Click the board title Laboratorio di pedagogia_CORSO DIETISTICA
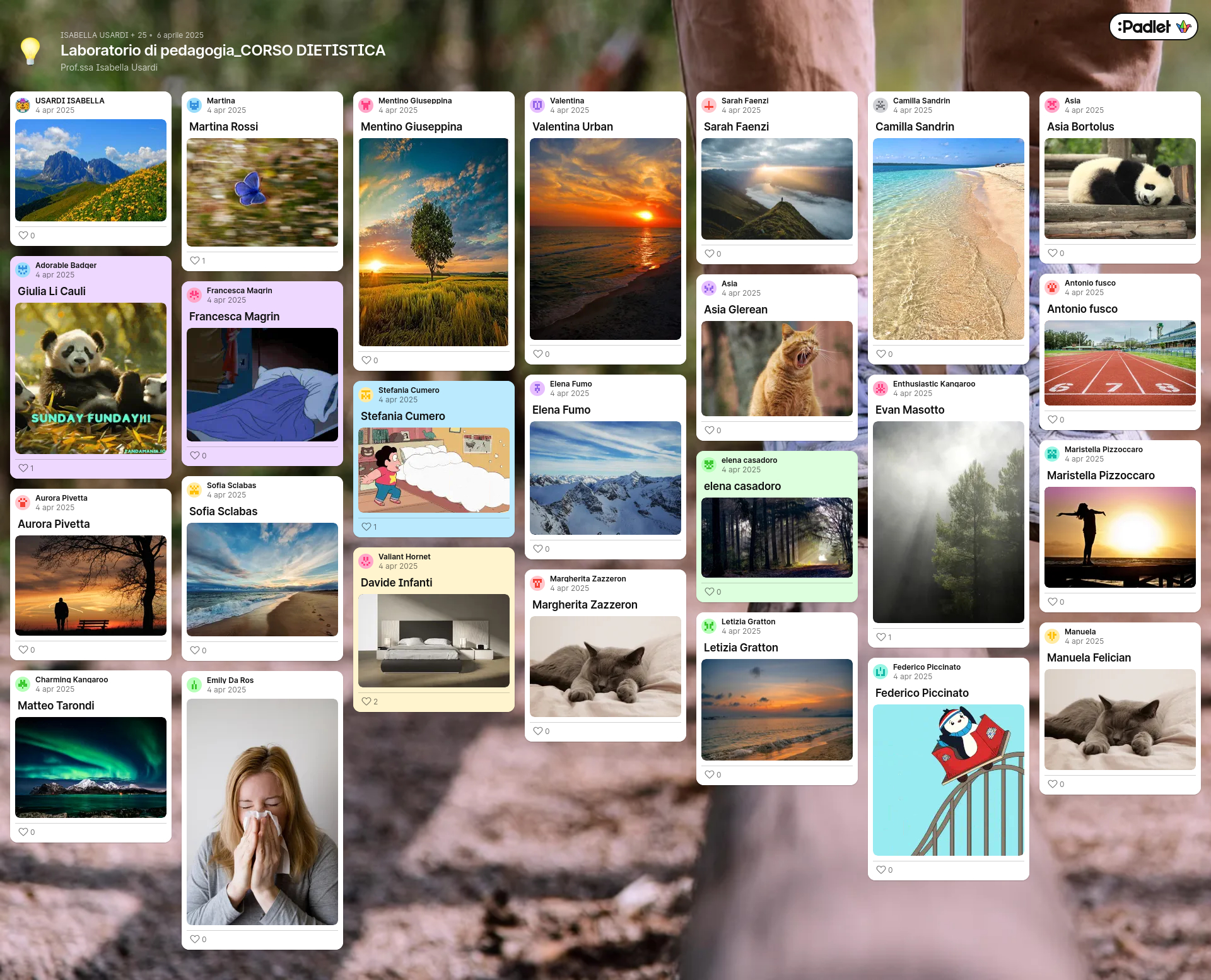 tap(222, 50)
